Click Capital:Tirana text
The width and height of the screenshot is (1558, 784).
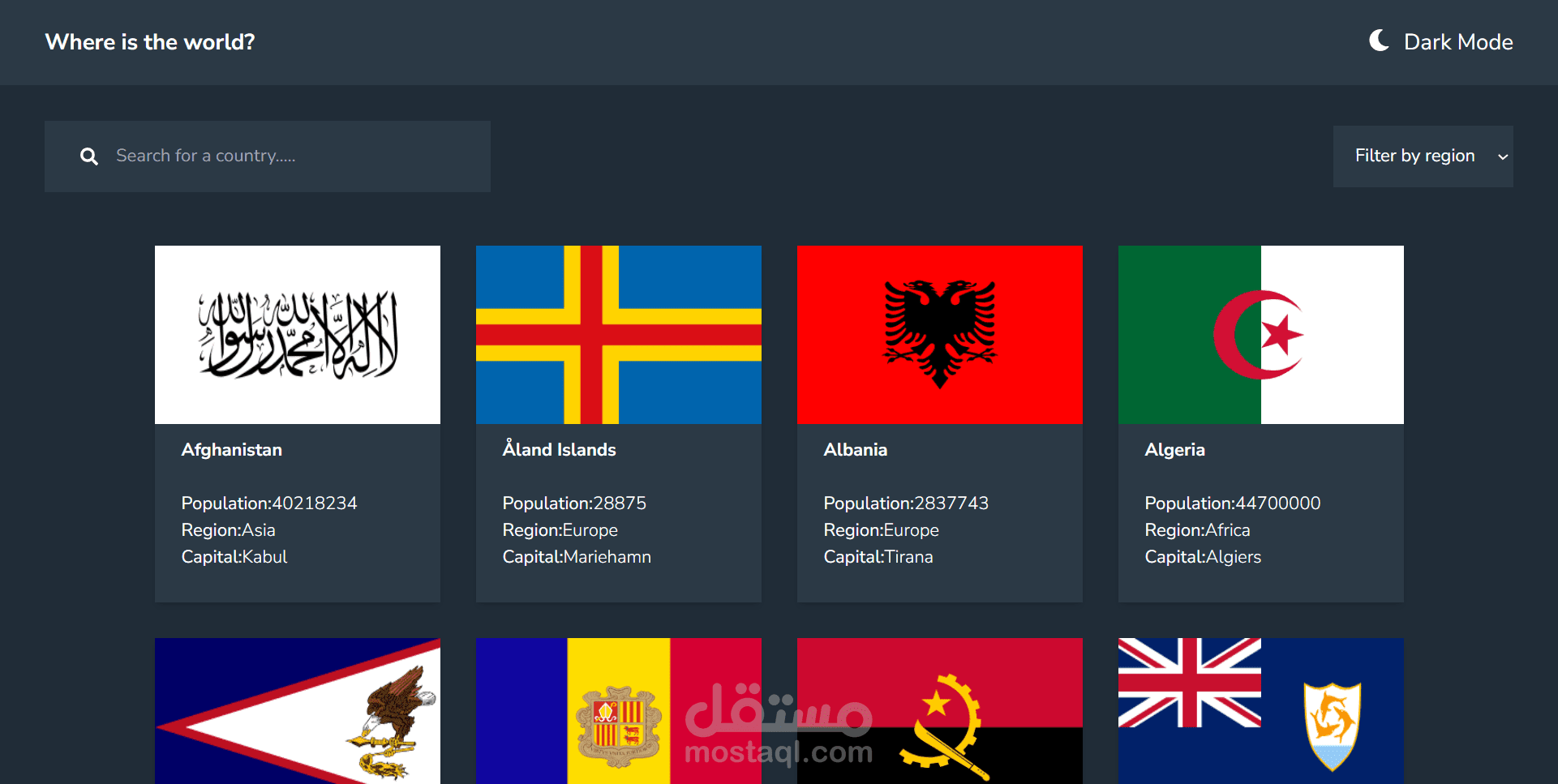(x=878, y=557)
